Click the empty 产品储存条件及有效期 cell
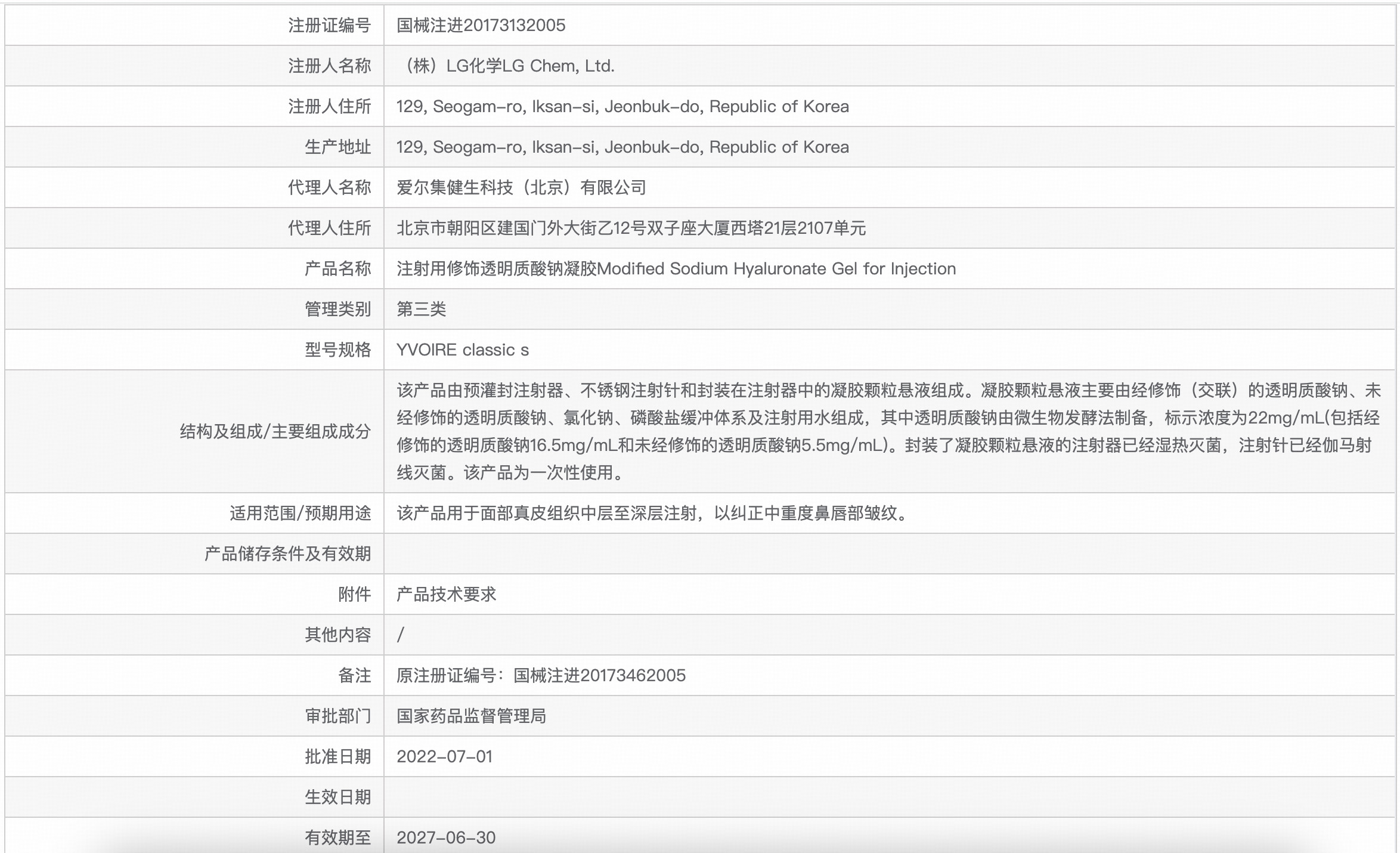Image resolution: width=1400 pixels, height=853 pixels. 888,554
